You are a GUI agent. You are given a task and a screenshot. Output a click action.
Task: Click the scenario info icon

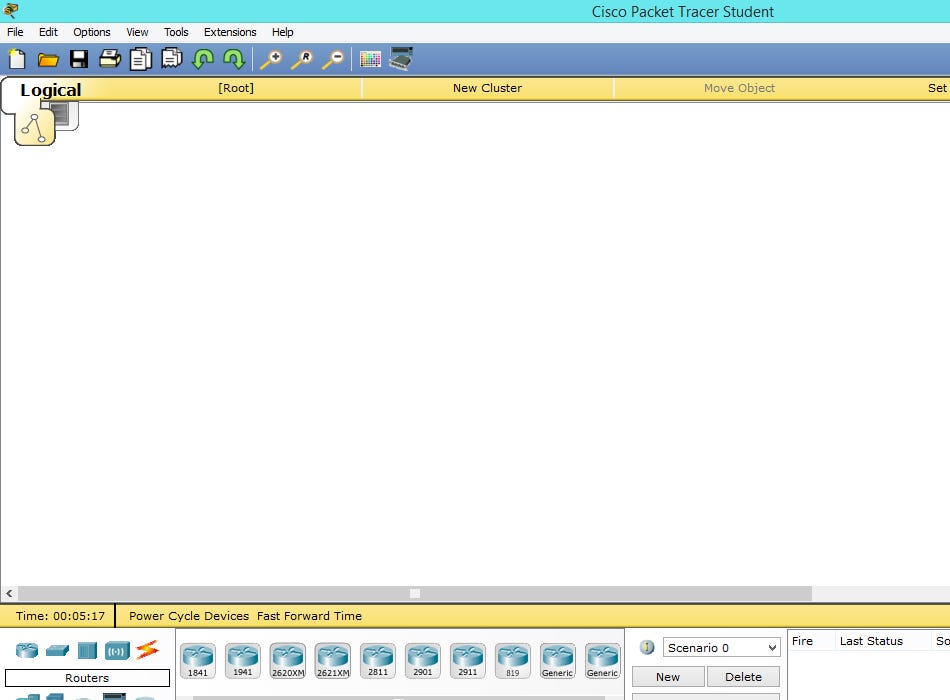tap(647, 647)
